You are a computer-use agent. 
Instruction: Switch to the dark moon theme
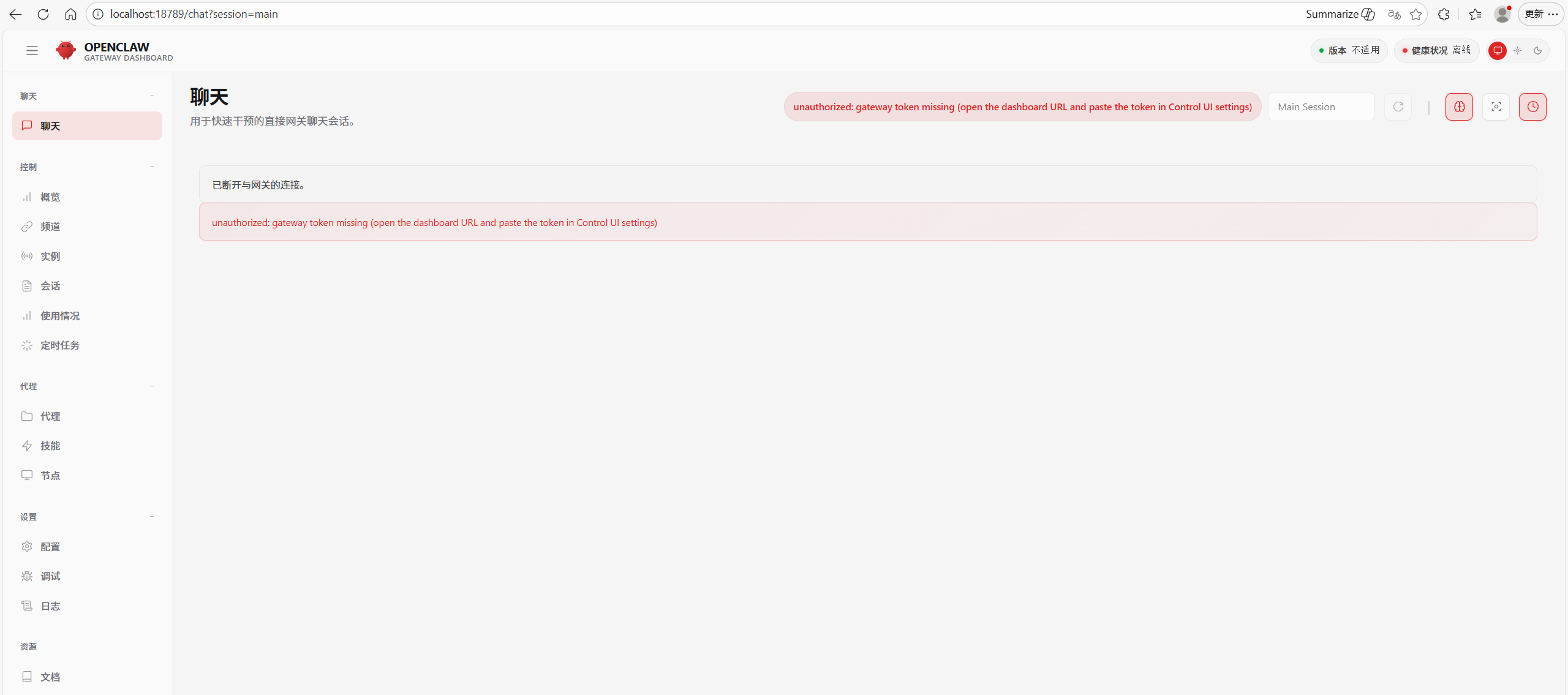tap(1537, 50)
